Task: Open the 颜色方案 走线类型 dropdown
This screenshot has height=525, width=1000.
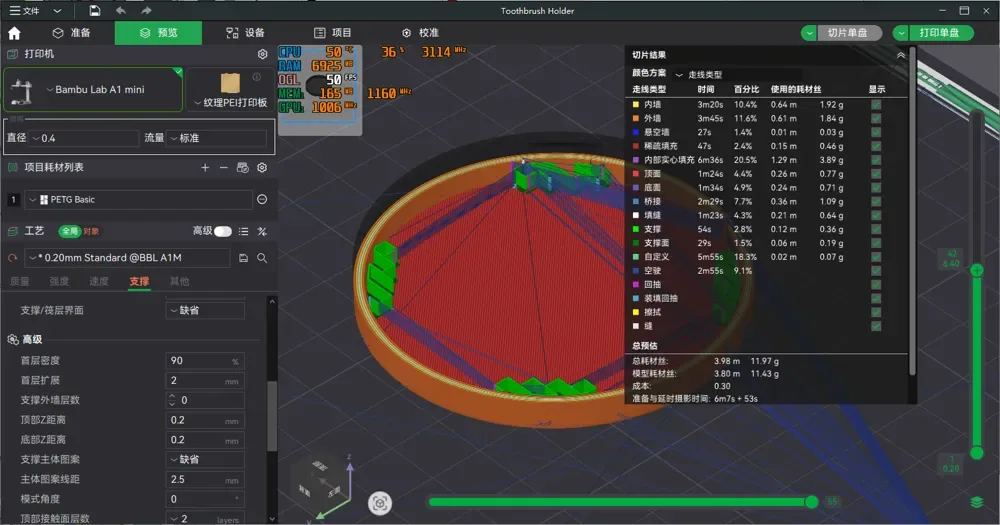Action: (x=737, y=75)
